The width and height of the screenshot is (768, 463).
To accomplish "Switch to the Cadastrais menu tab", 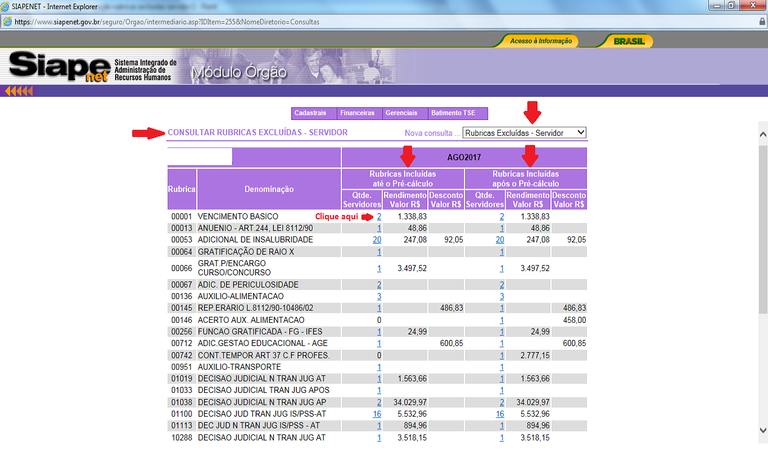I will tap(311, 113).
